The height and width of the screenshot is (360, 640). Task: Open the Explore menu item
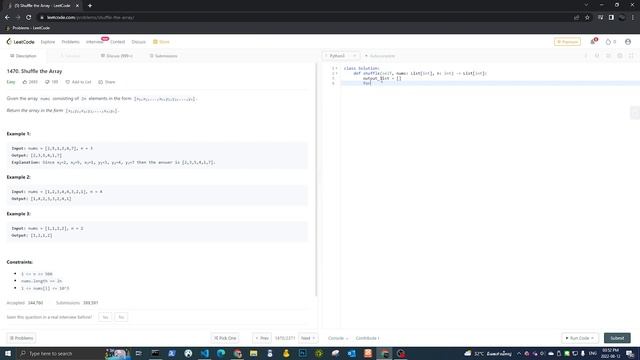[48, 42]
